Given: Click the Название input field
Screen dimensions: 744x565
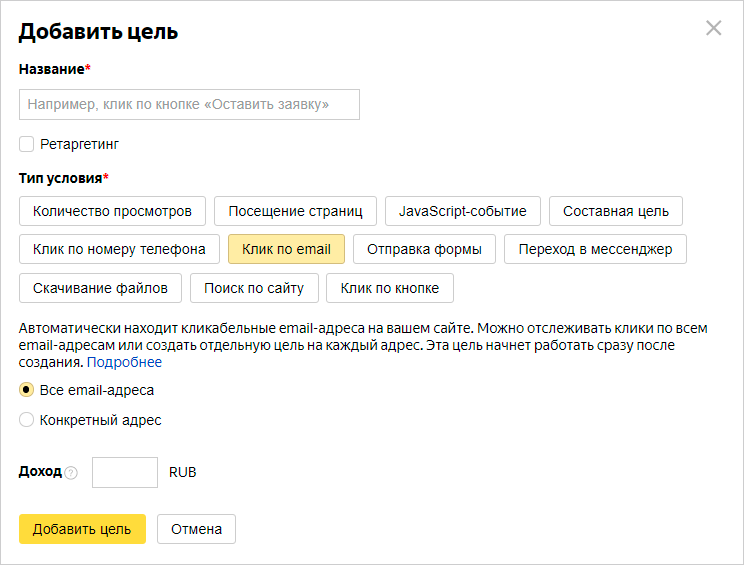Looking at the screenshot, I should pos(189,104).
